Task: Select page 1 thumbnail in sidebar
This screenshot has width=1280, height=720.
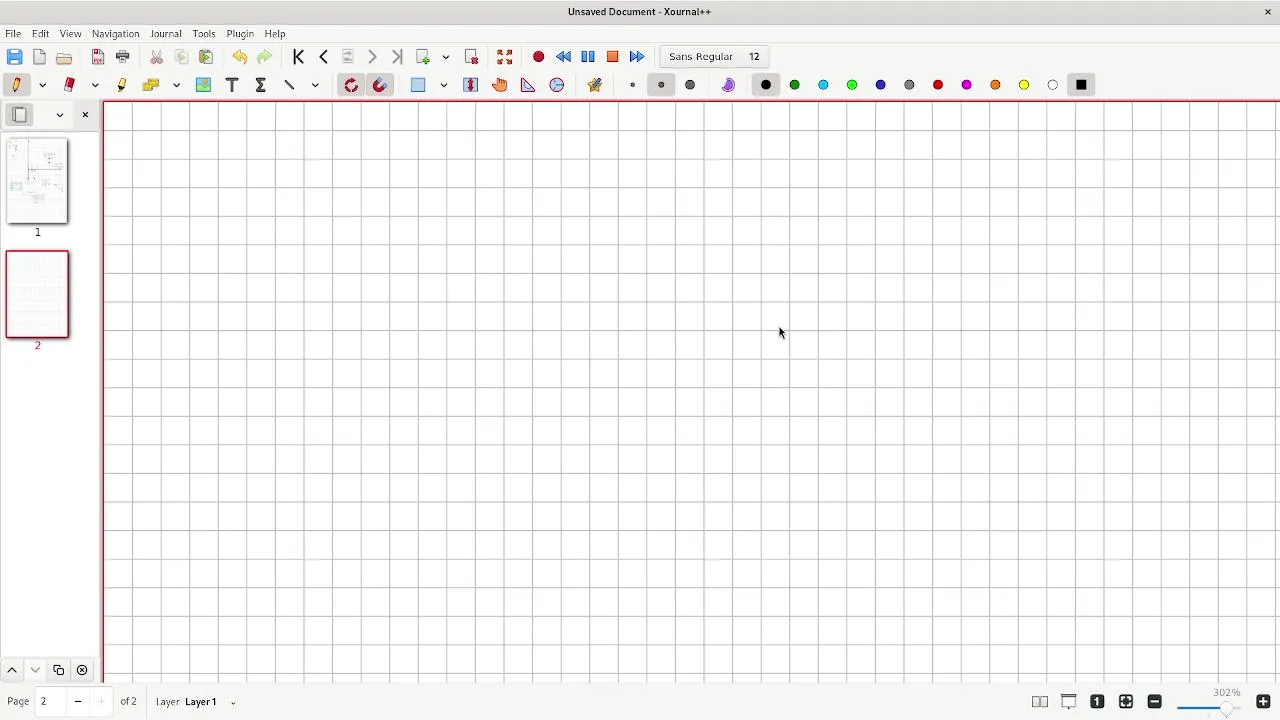Action: click(x=37, y=181)
